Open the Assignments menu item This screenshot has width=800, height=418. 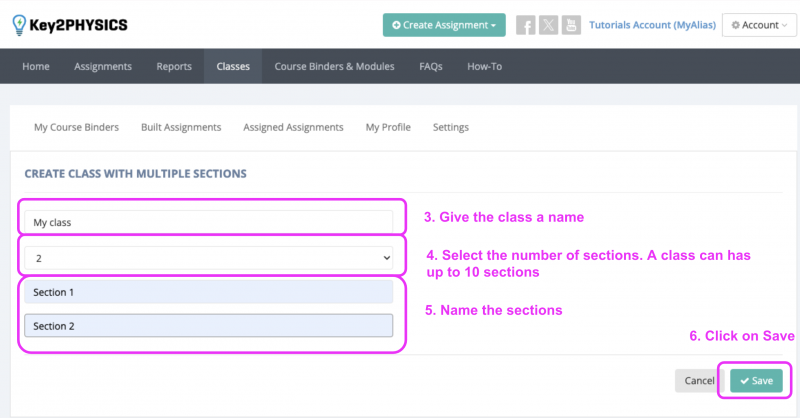pos(103,66)
